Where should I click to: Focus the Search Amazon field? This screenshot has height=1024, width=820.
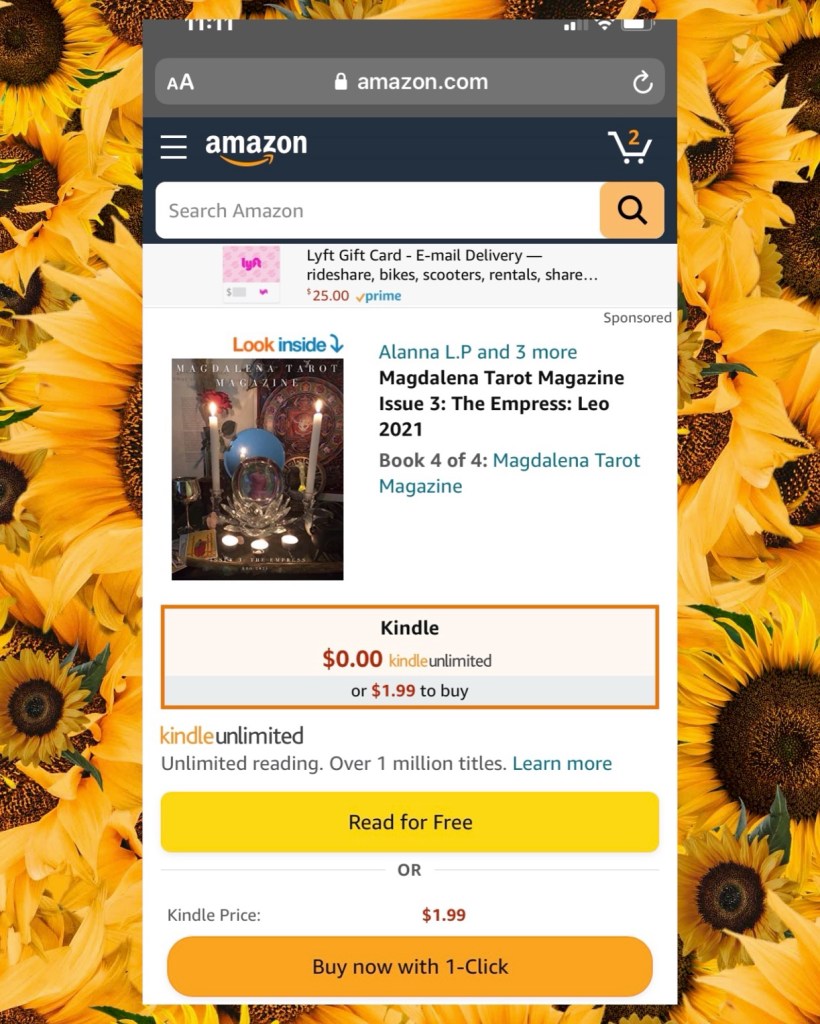click(378, 210)
